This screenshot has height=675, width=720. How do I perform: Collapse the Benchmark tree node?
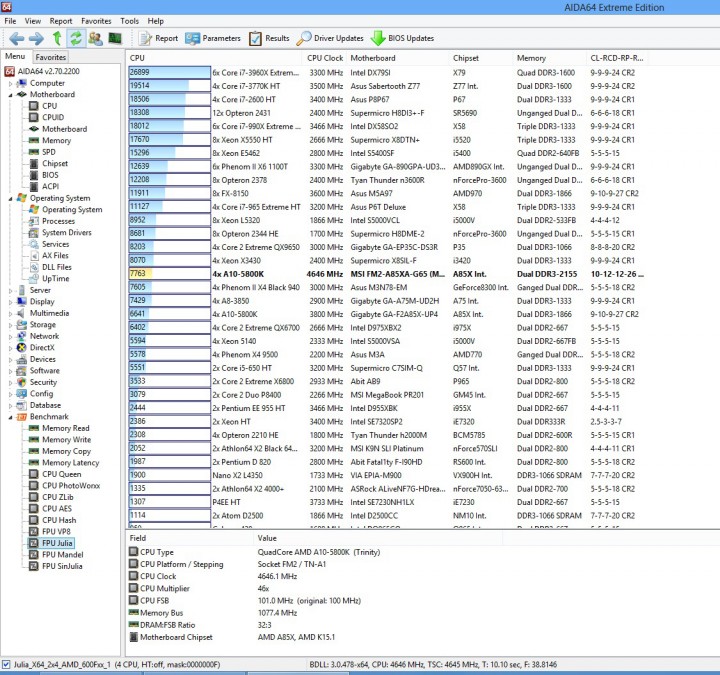(x=10, y=417)
